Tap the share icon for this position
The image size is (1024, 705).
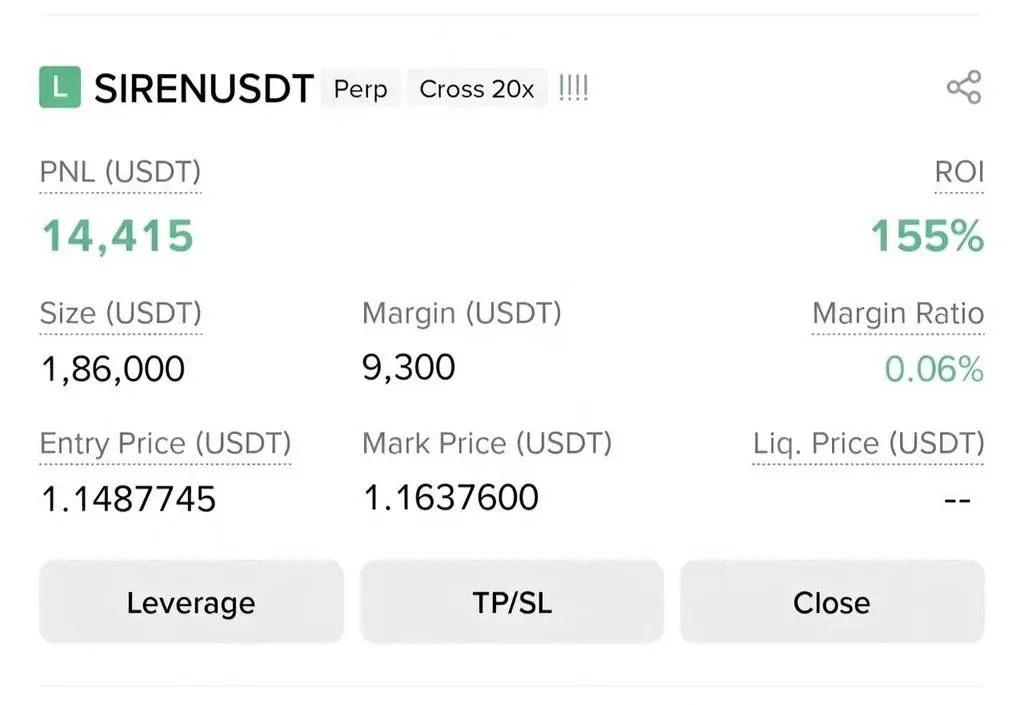[964, 88]
